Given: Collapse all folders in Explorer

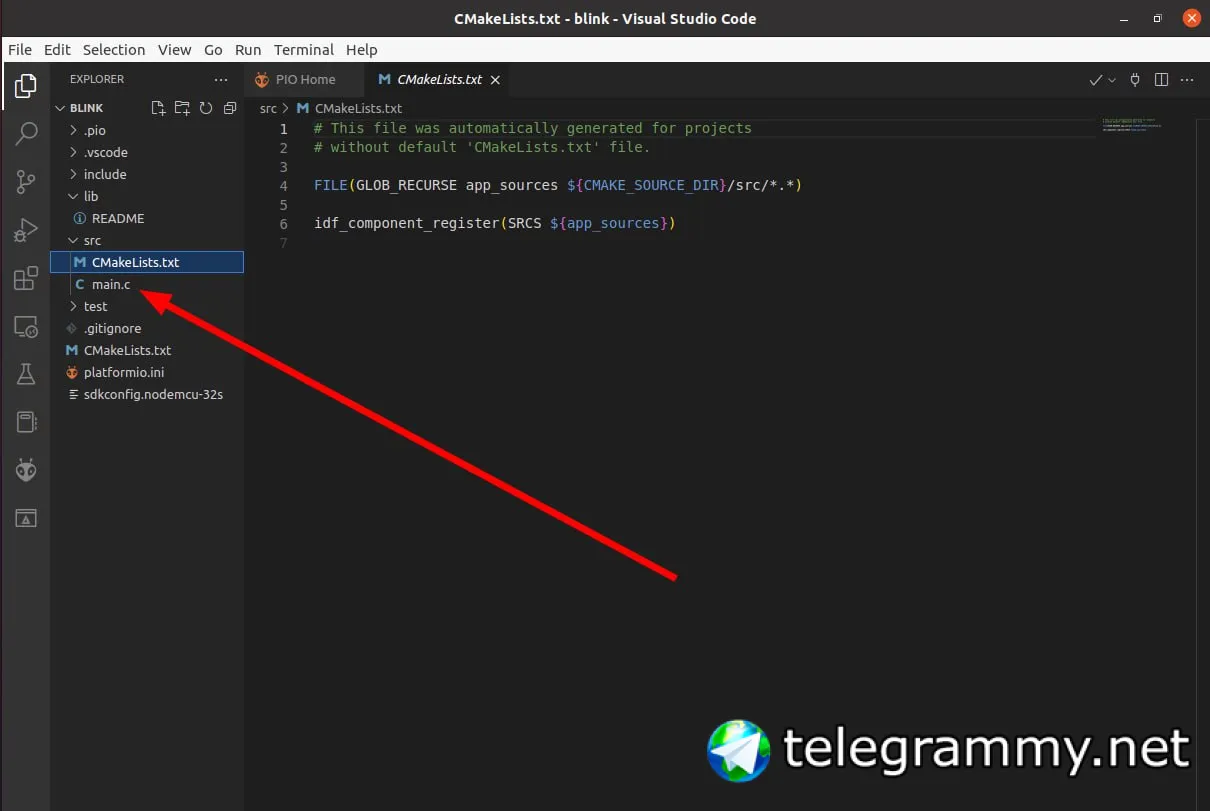Looking at the screenshot, I should [x=230, y=108].
